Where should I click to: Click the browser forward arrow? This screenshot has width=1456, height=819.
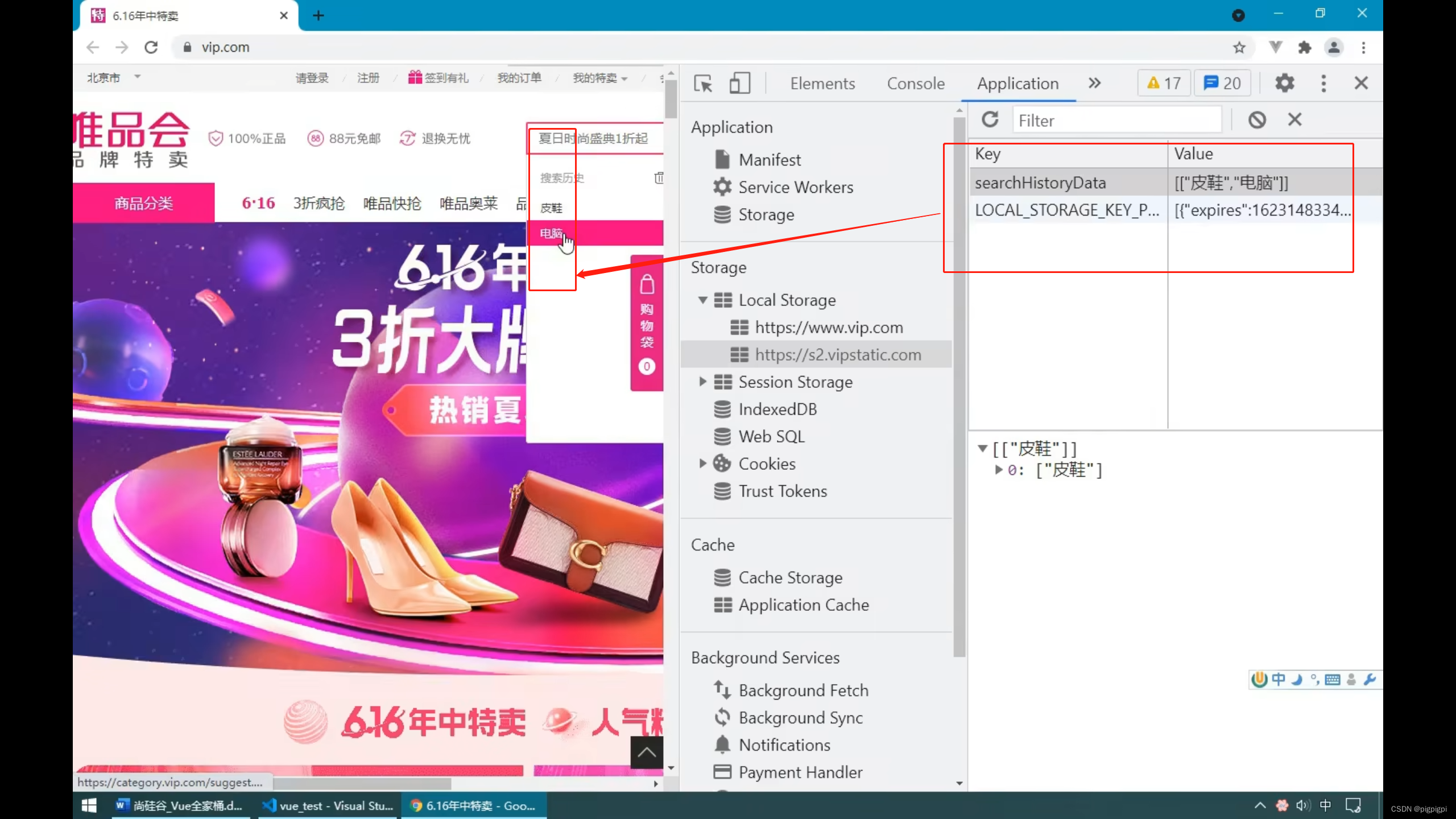pyautogui.click(x=122, y=47)
